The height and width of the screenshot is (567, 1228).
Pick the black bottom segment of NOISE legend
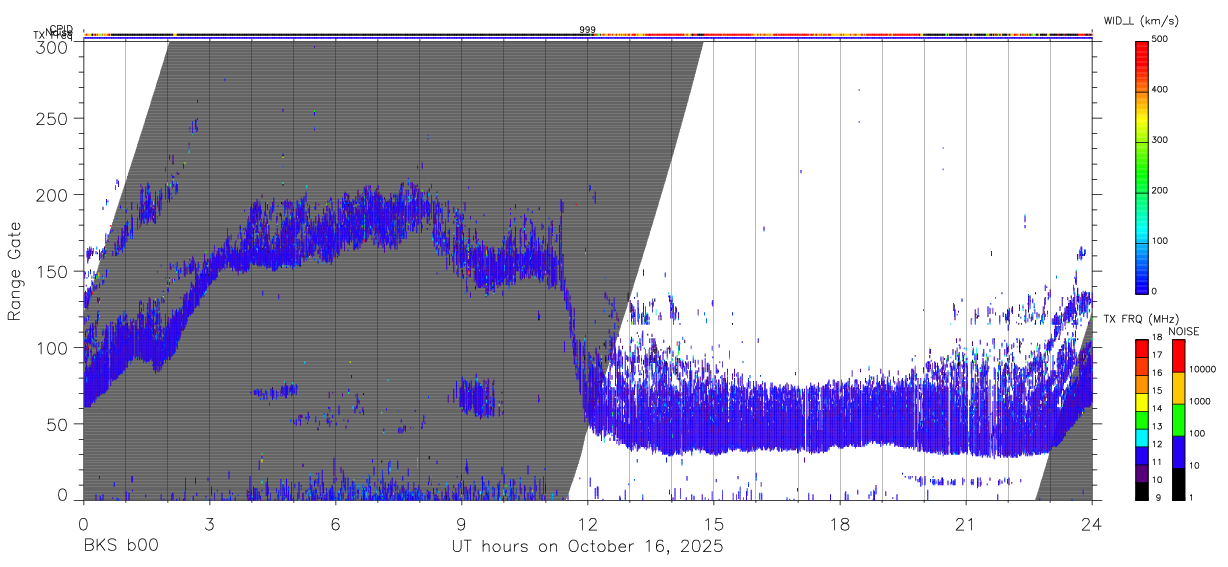pyautogui.click(x=1178, y=484)
